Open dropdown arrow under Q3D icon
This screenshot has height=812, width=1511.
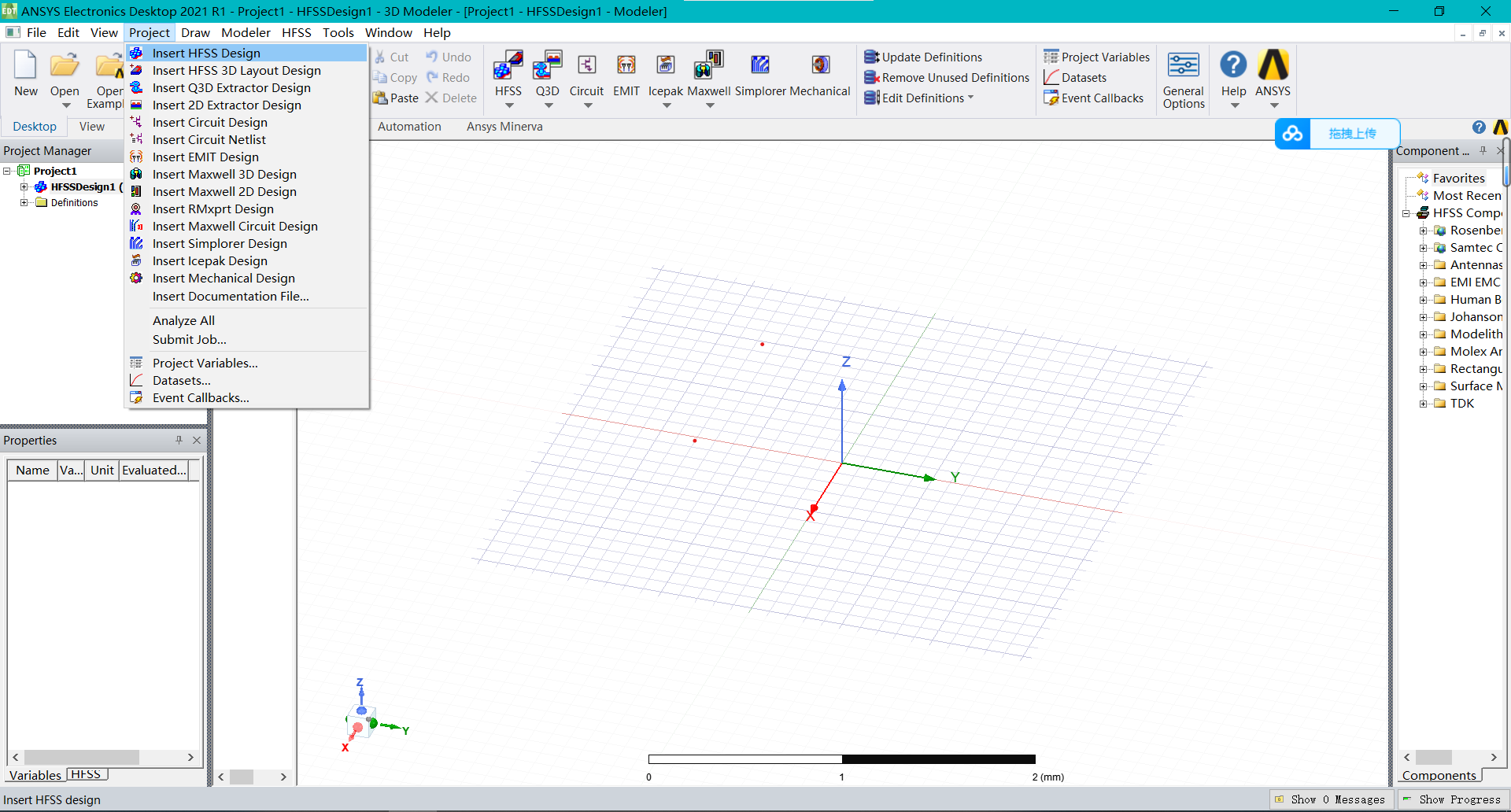click(x=548, y=105)
